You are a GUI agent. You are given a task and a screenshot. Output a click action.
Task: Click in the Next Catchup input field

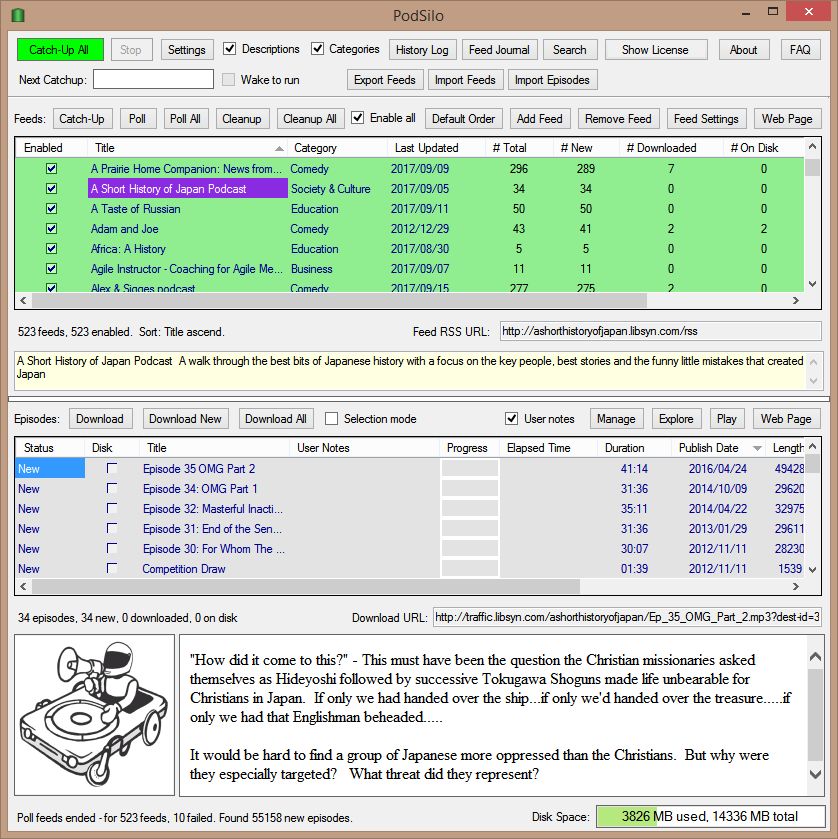(x=153, y=79)
